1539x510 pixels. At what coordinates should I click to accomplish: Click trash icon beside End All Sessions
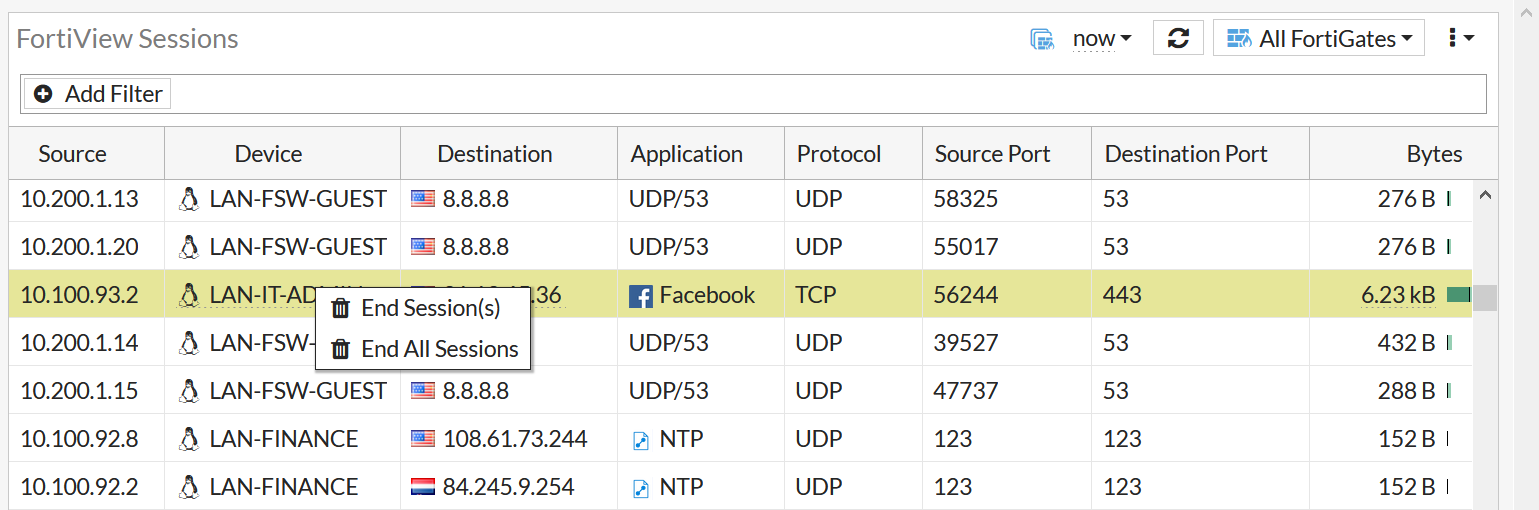tap(341, 349)
